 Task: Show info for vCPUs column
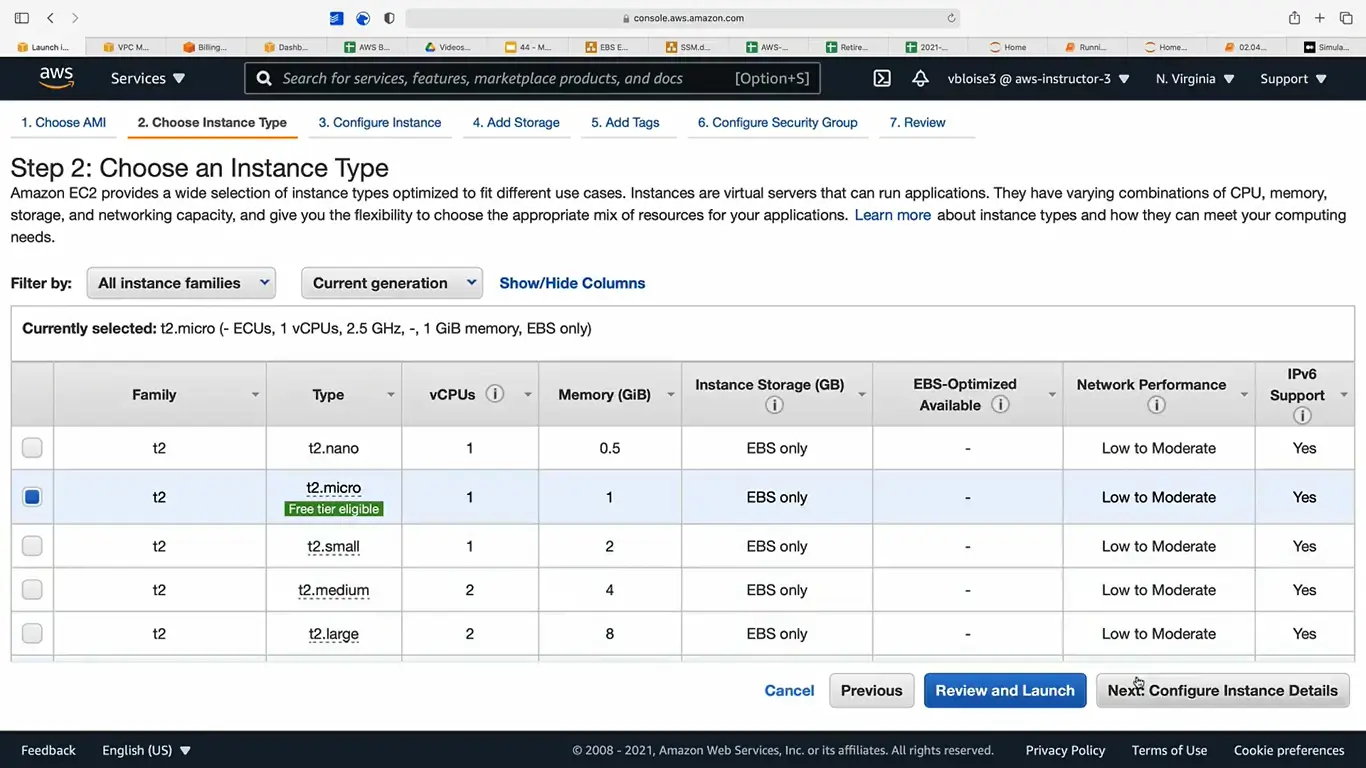click(495, 394)
